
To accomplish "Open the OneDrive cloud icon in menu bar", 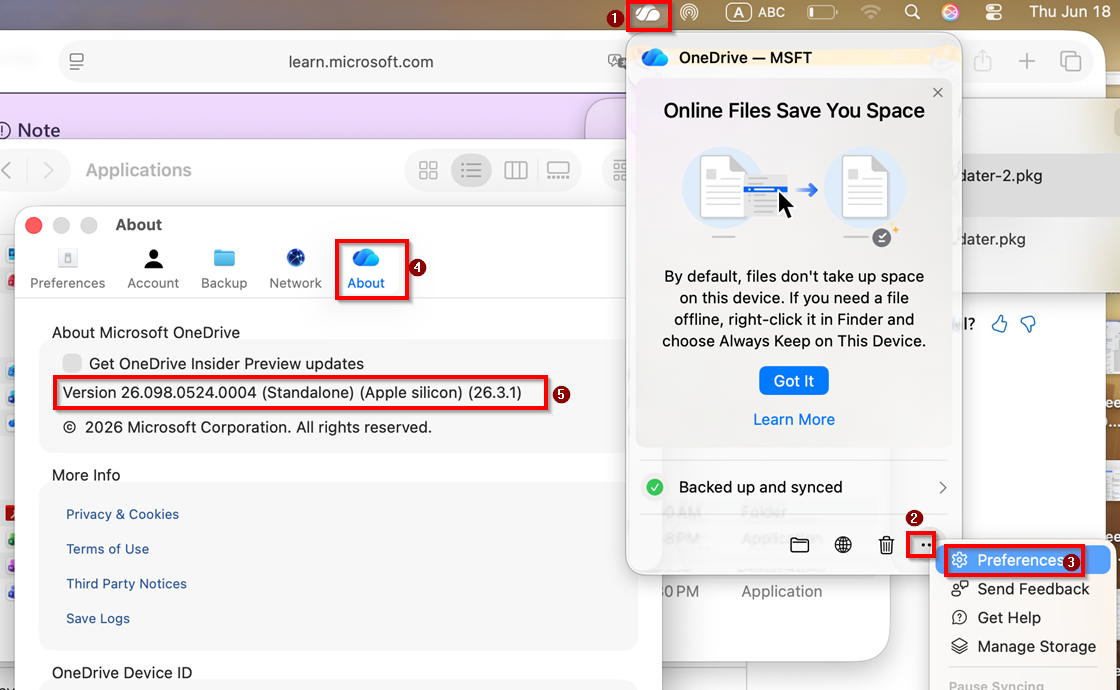I will [x=648, y=14].
